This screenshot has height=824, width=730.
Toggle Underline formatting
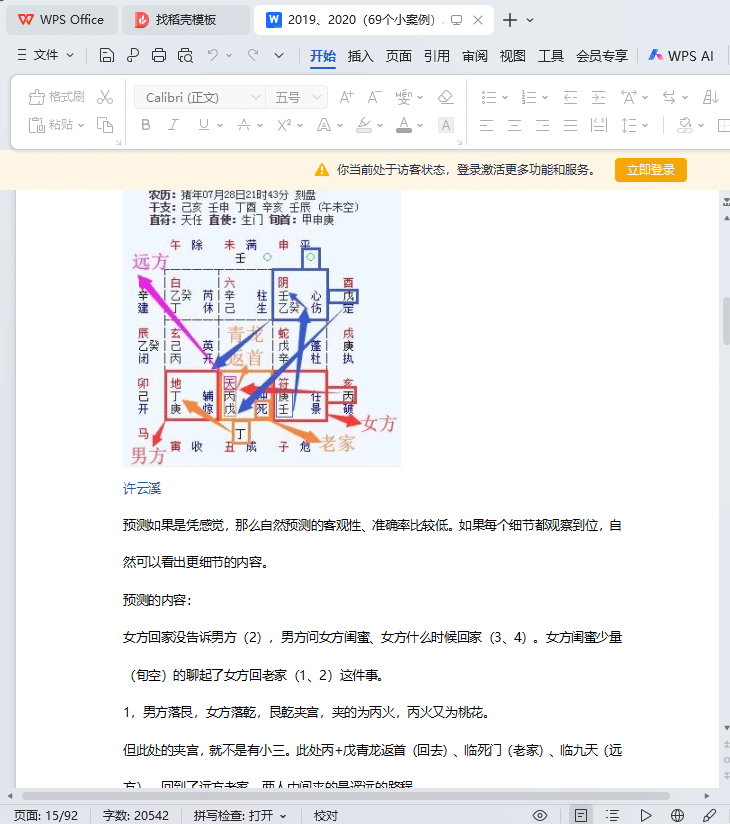[204, 125]
